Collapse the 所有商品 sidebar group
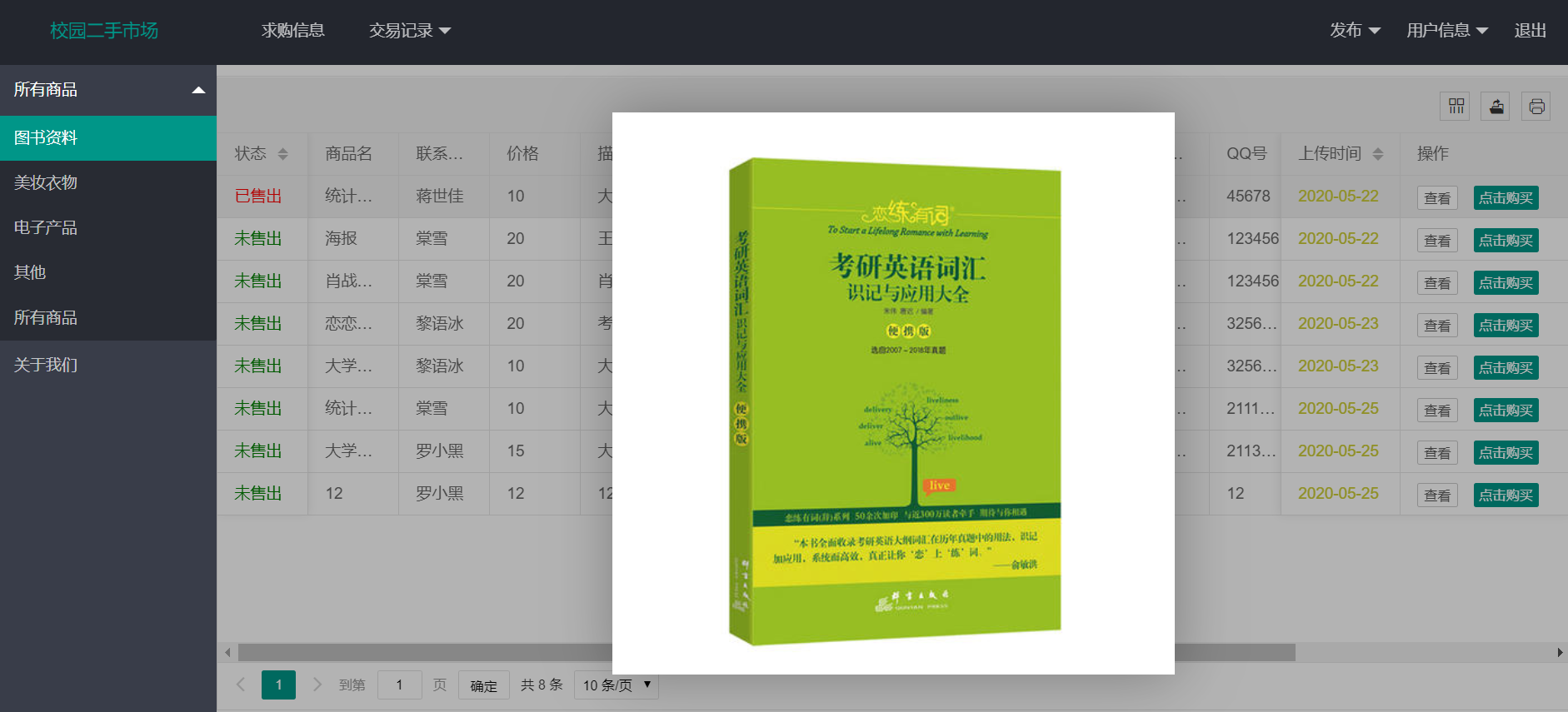Screen dimensions: 1568x712 click(x=108, y=90)
